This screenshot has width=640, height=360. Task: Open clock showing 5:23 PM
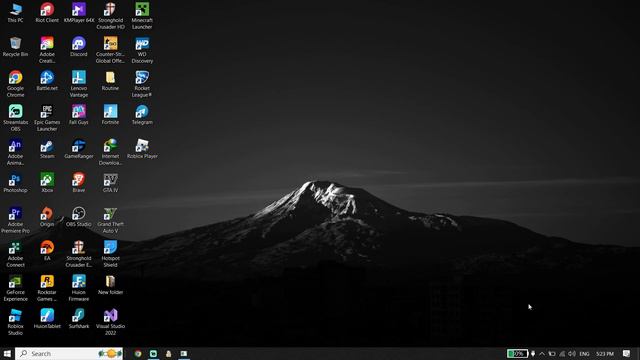pos(604,353)
